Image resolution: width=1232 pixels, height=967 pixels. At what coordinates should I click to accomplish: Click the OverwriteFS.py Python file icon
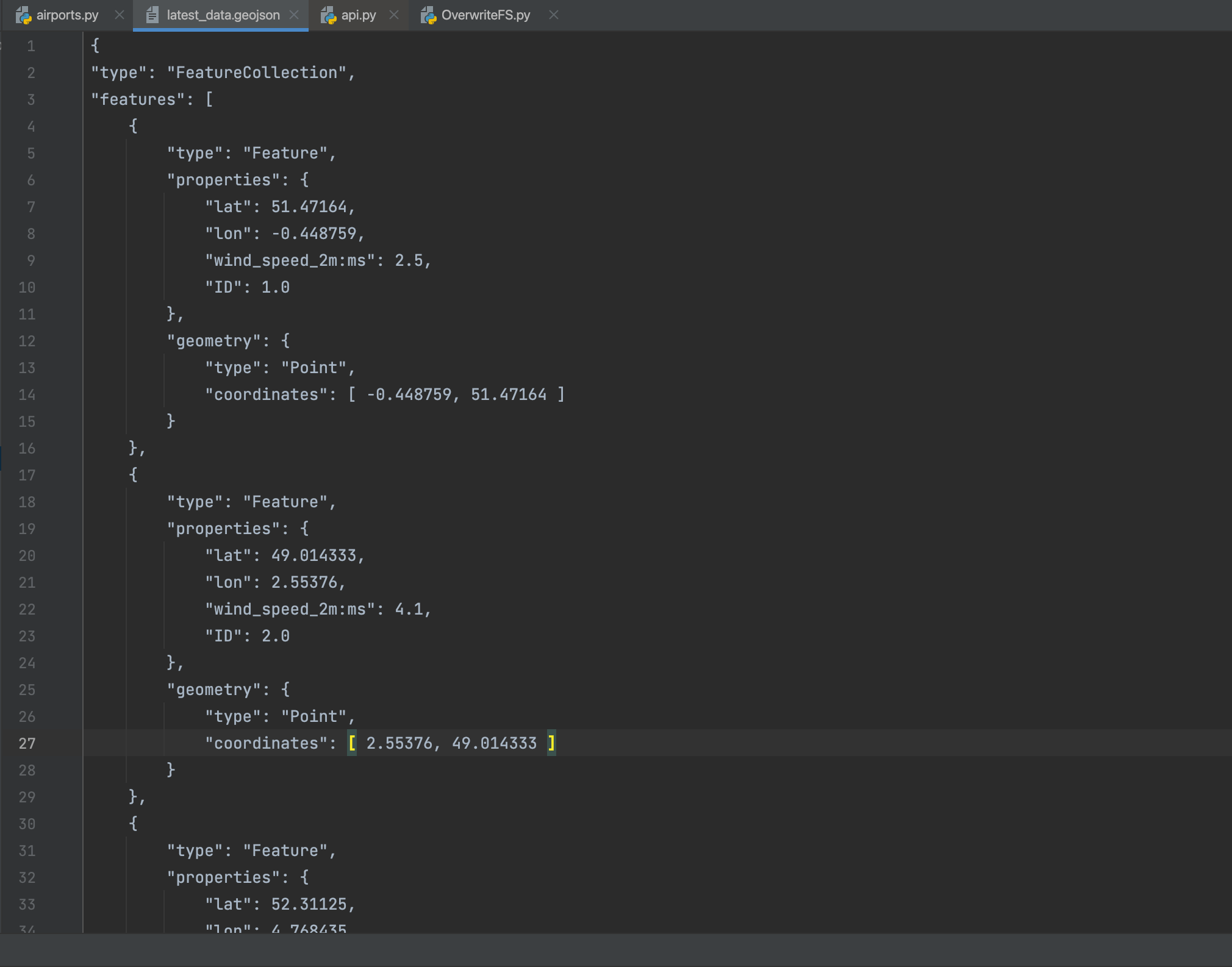click(x=428, y=15)
